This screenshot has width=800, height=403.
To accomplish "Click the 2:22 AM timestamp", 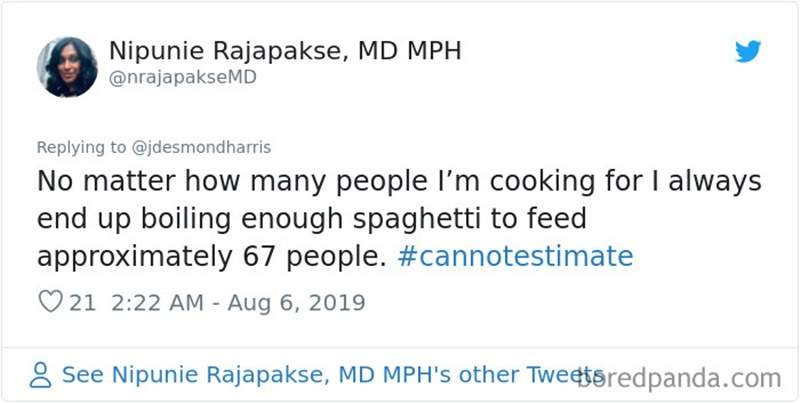I will point(153,302).
